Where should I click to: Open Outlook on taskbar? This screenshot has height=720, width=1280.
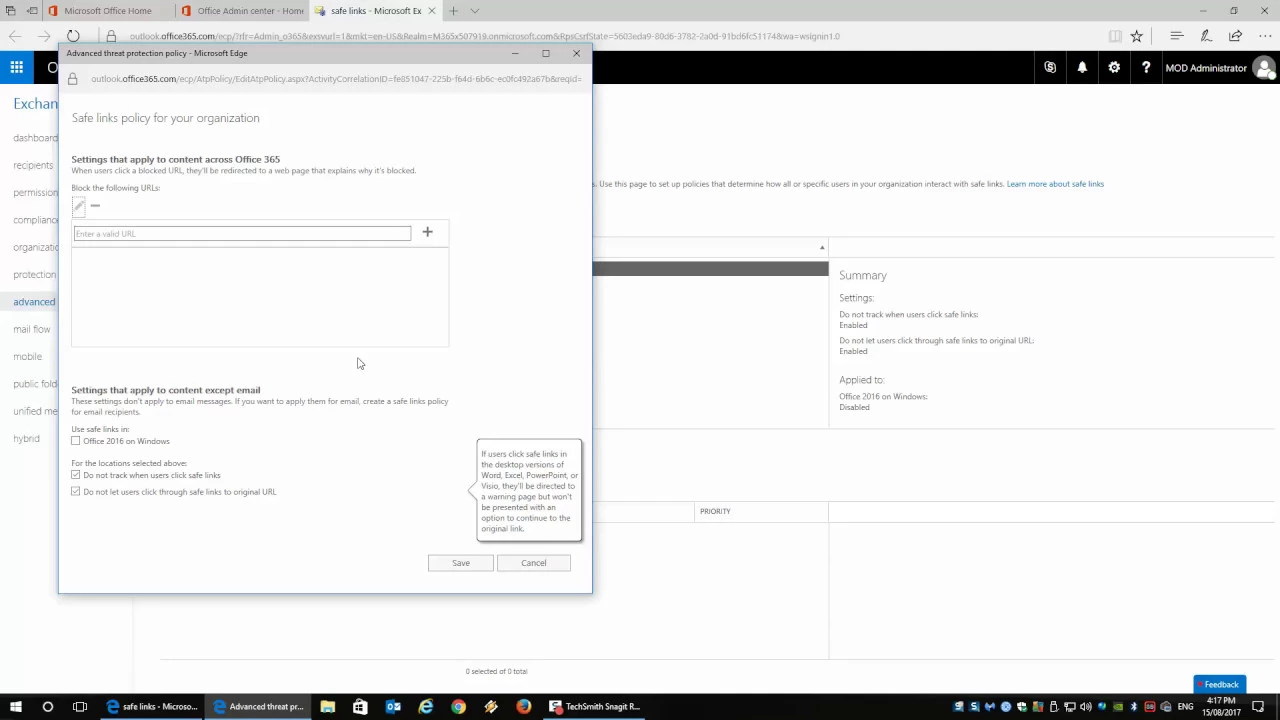(x=393, y=706)
